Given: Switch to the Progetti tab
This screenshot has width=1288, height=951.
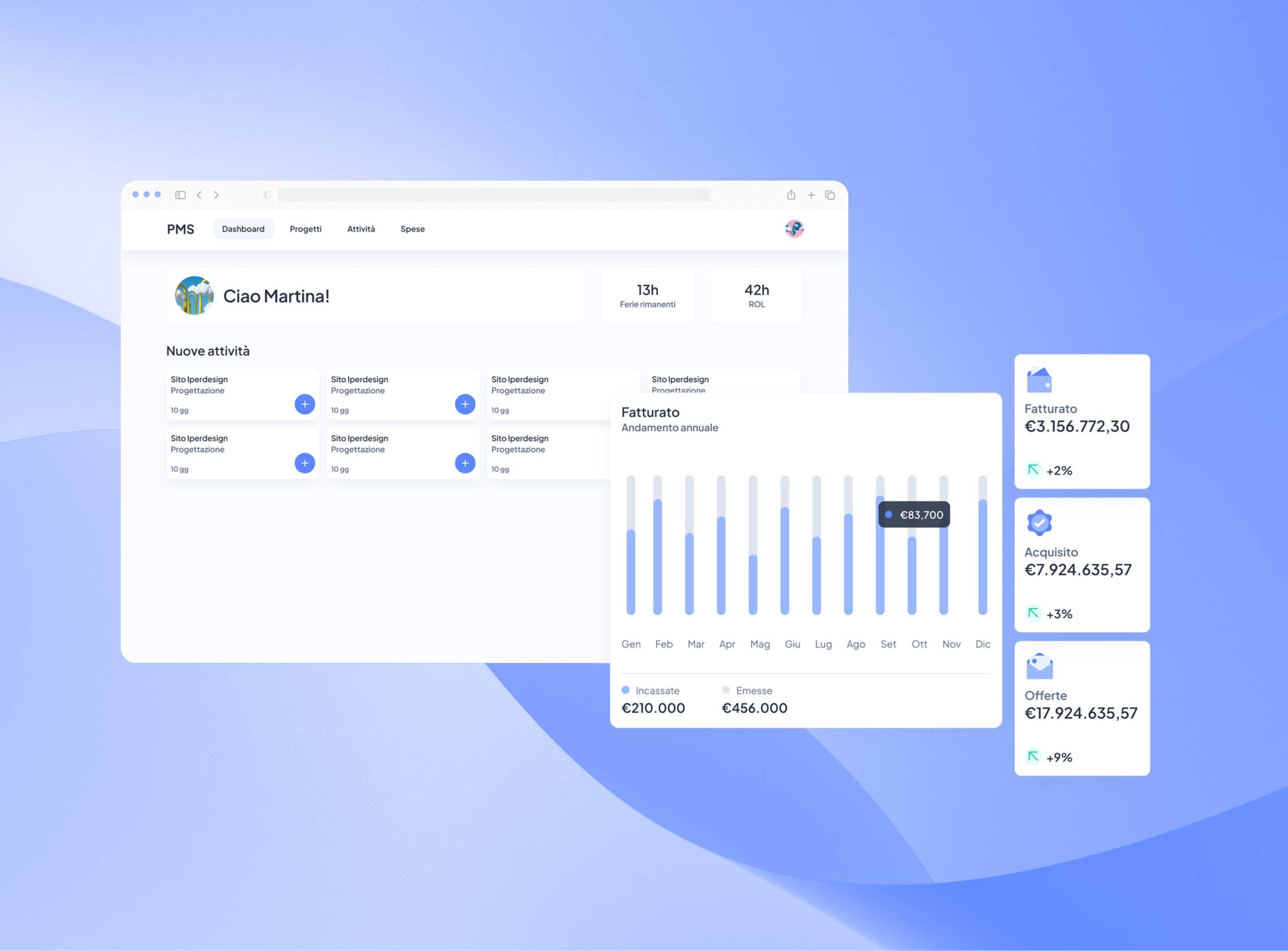Looking at the screenshot, I should pyautogui.click(x=305, y=229).
